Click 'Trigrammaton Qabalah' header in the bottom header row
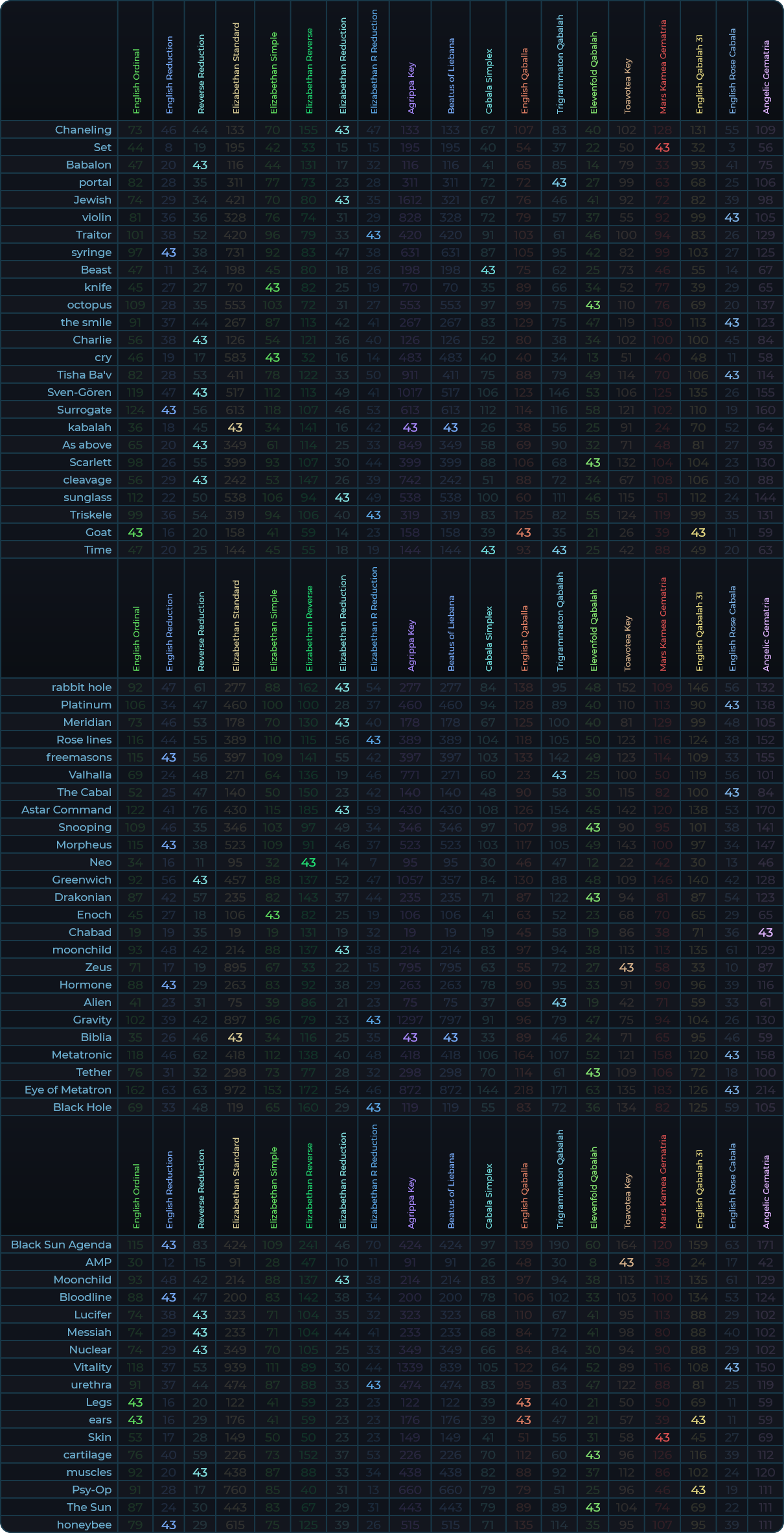Screen dimensions: 784x1533 click(x=560, y=1179)
